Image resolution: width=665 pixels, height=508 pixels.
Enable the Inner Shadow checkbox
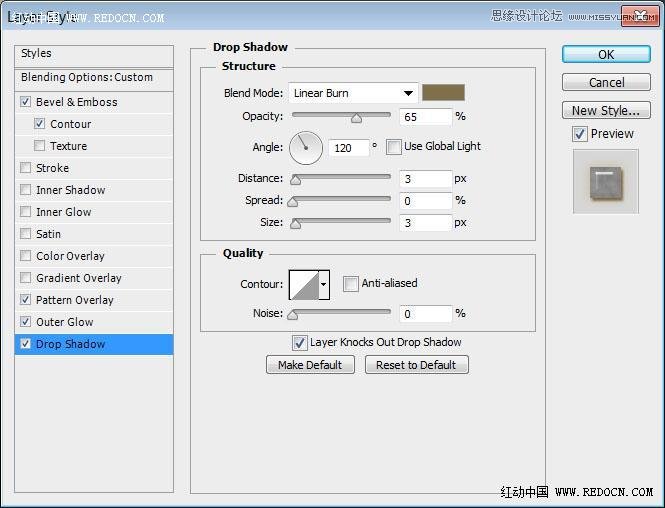(25, 190)
